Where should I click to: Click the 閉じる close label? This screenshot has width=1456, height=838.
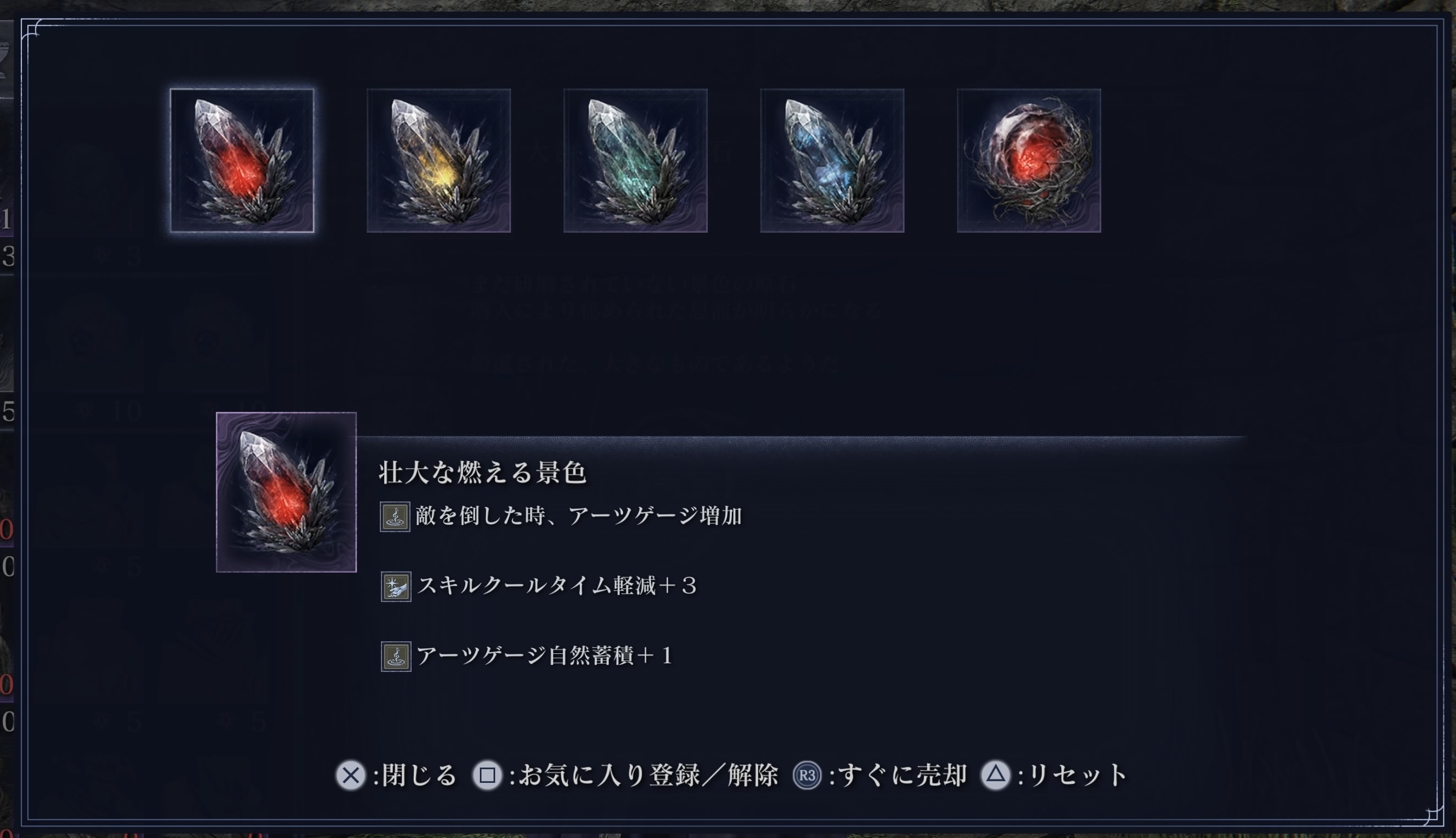[x=419, y=775]
